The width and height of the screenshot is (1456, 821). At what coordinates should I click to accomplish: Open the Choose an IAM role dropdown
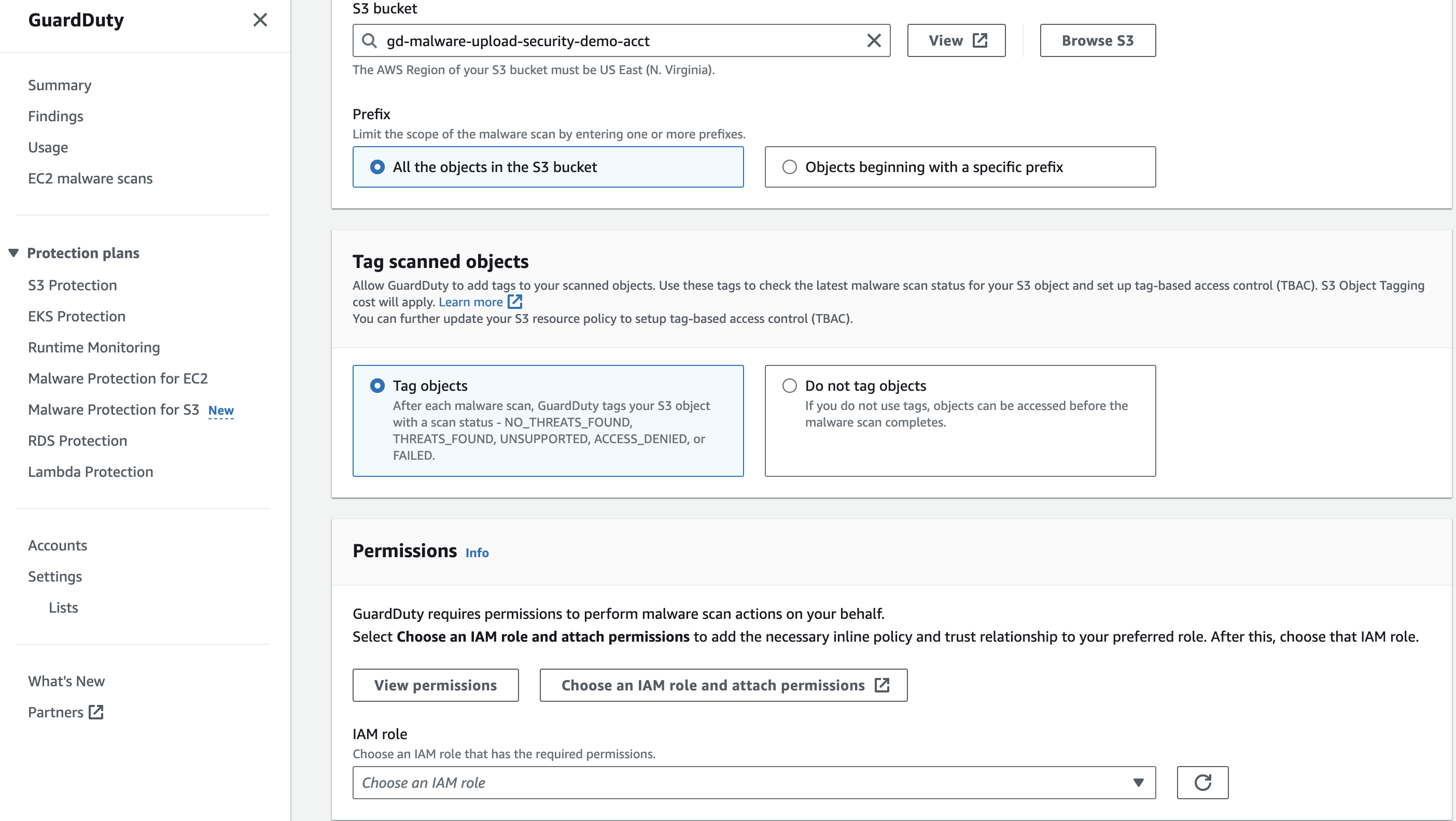[x=754, y=782]
